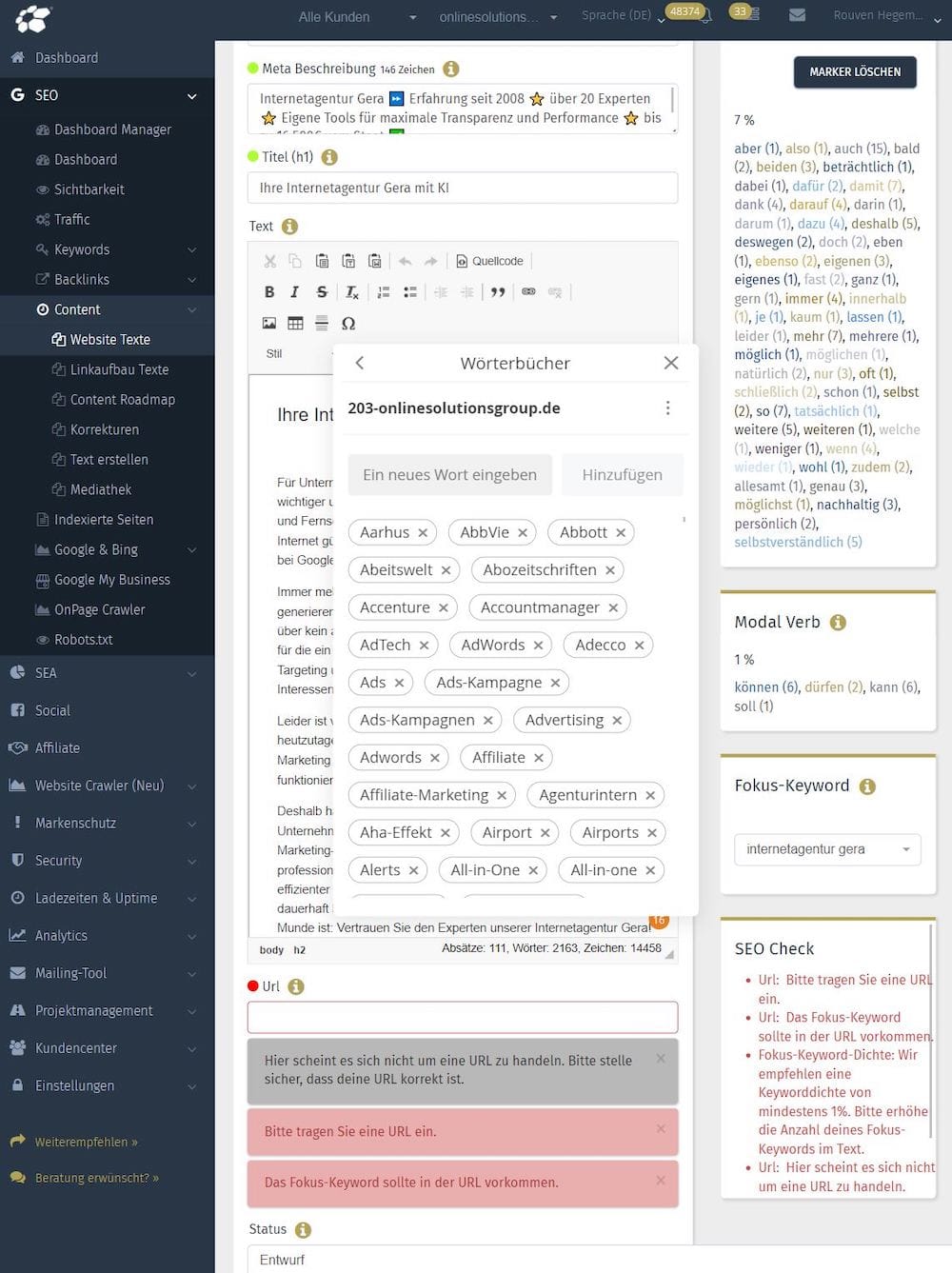Click the info icon beside Modal Verb

[x=838, y=623]
